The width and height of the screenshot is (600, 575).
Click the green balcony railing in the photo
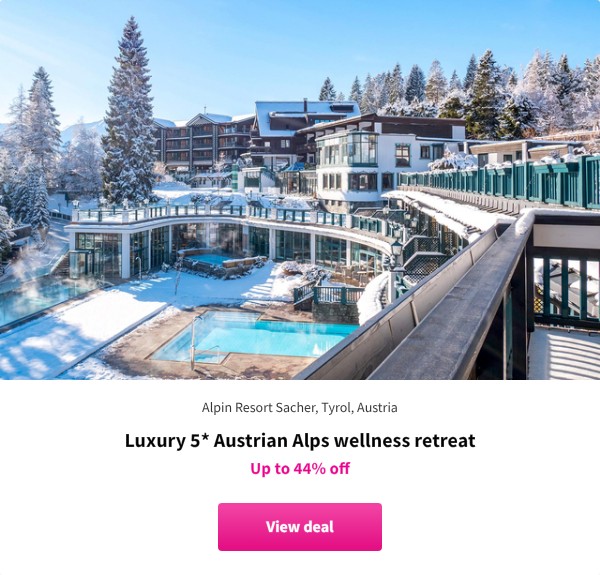tap(501, 180)
